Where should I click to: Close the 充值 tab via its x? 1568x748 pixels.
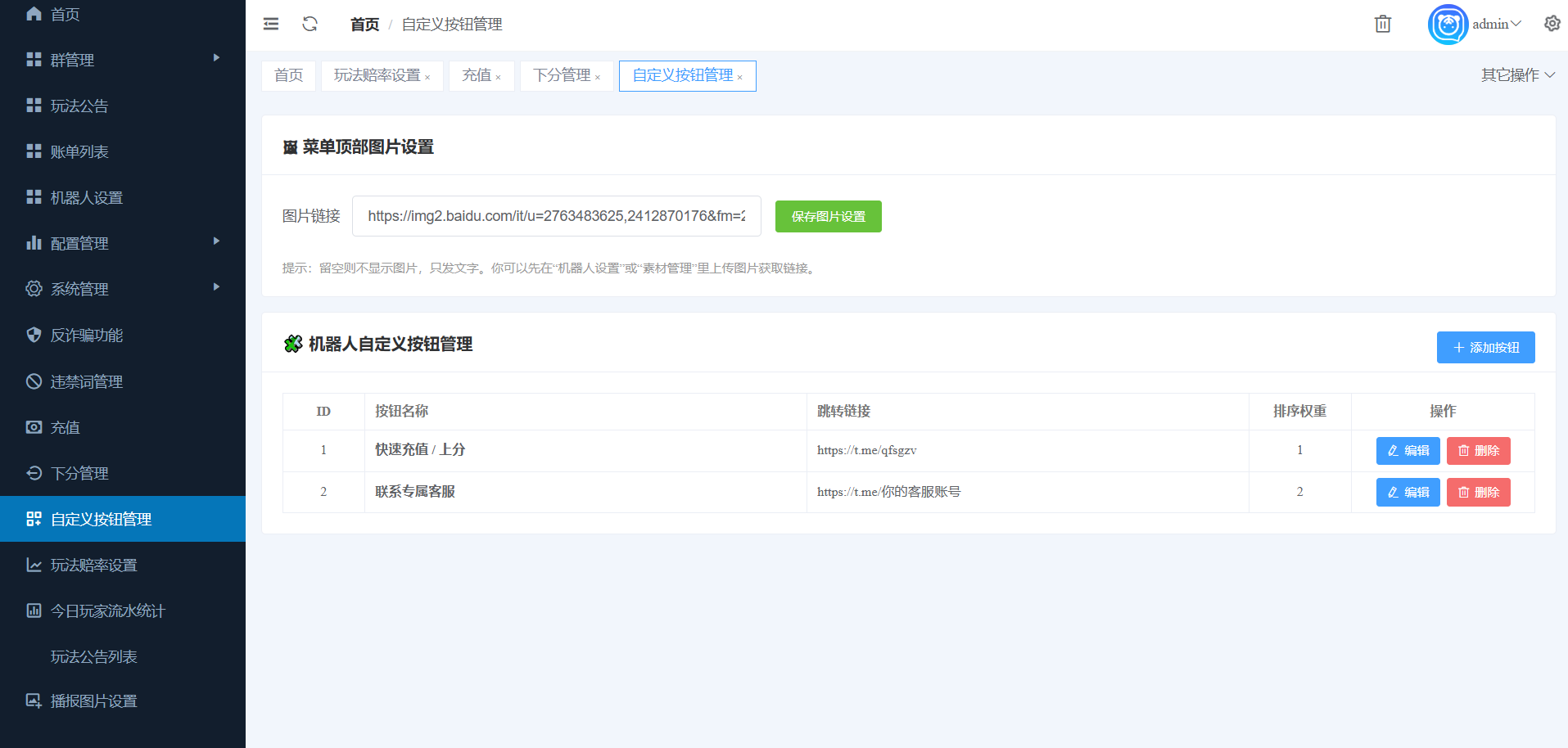click(498, 78)
